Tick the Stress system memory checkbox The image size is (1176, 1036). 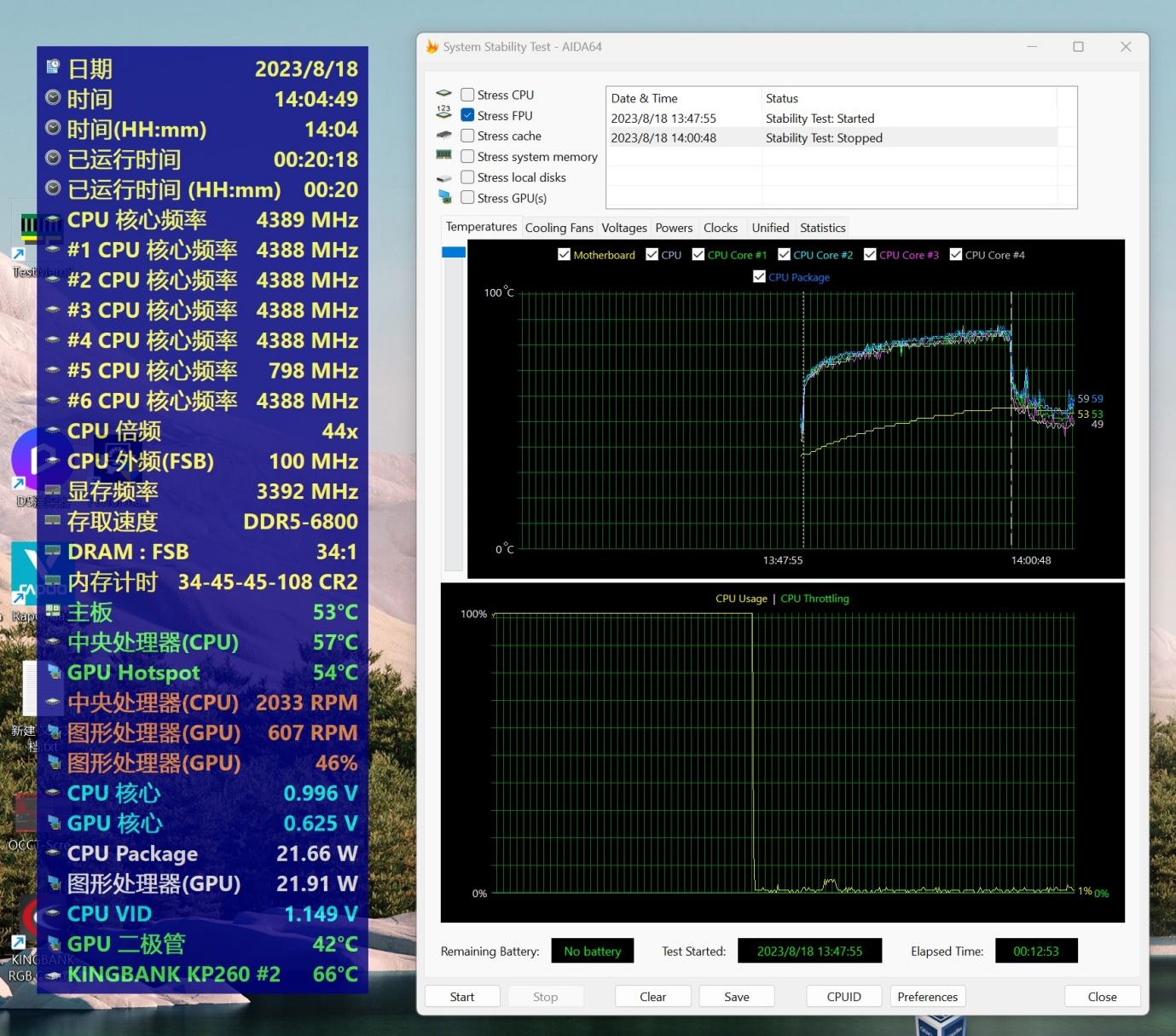[467, 156]
